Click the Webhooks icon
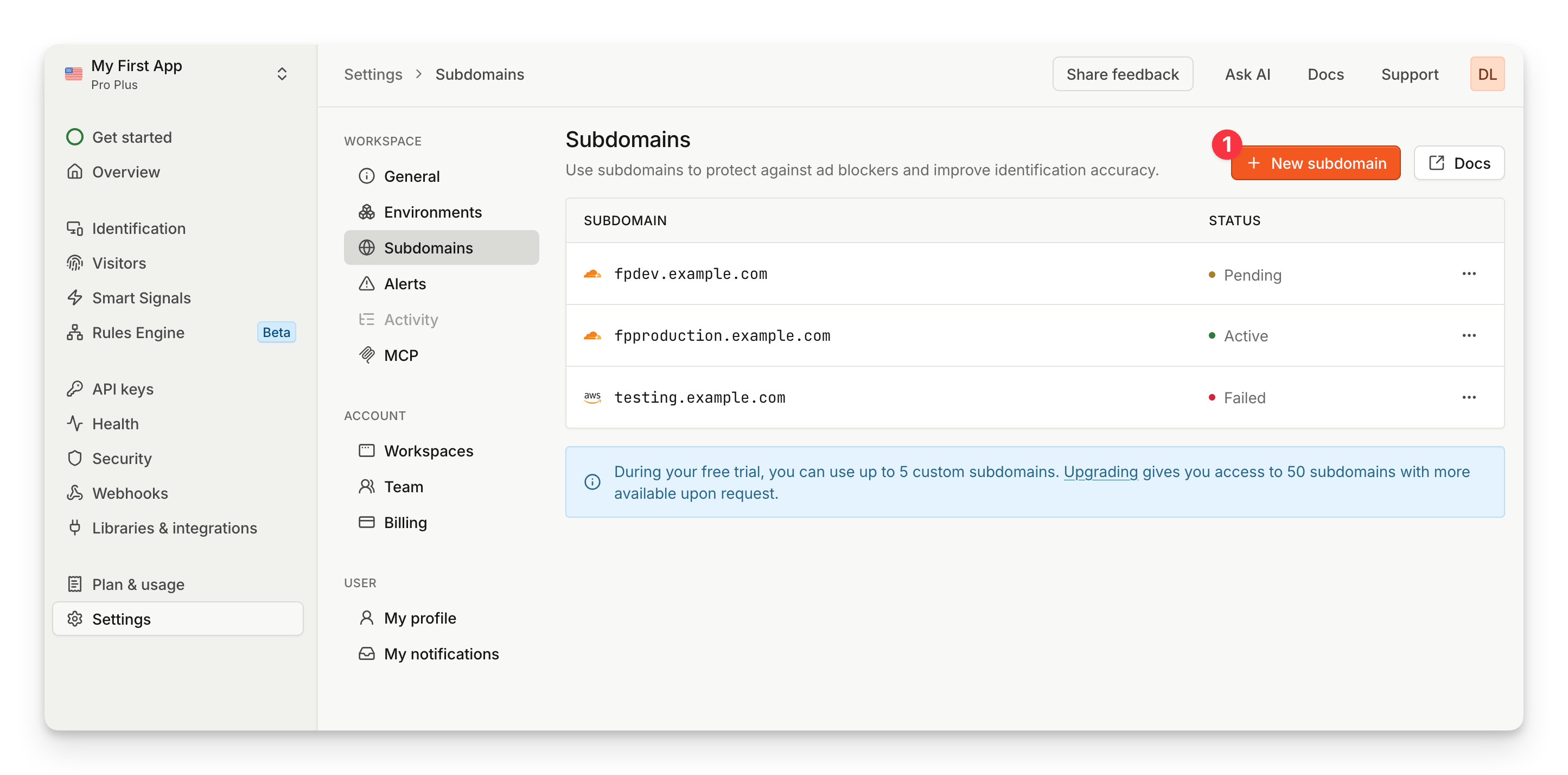The height and width of the screenshot is (775, 1568). pyautogui.click(x=74, y=493)
